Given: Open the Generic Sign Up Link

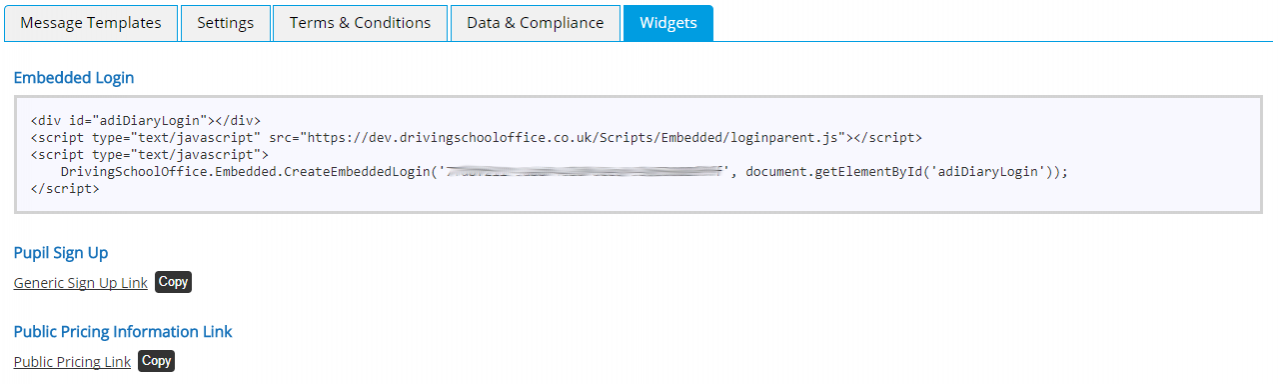Looking at the screenshot, I should [81, 283].
